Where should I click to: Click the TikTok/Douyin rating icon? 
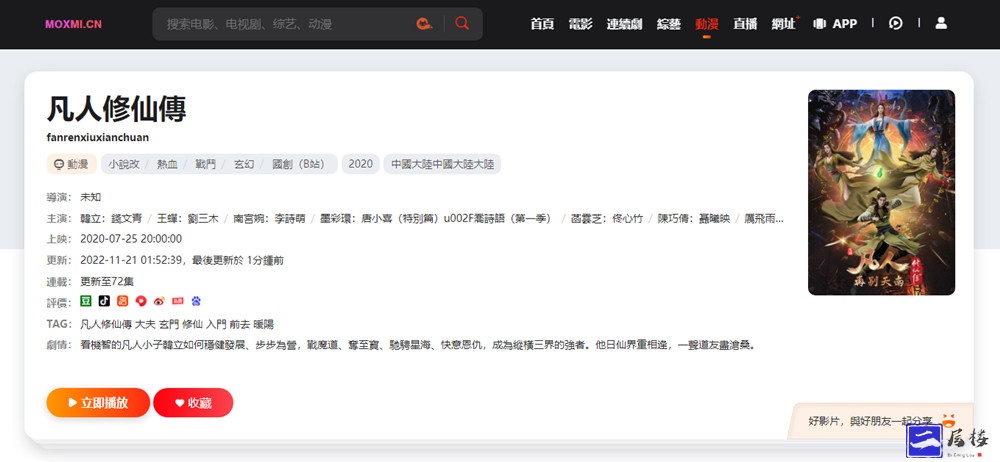104,300
